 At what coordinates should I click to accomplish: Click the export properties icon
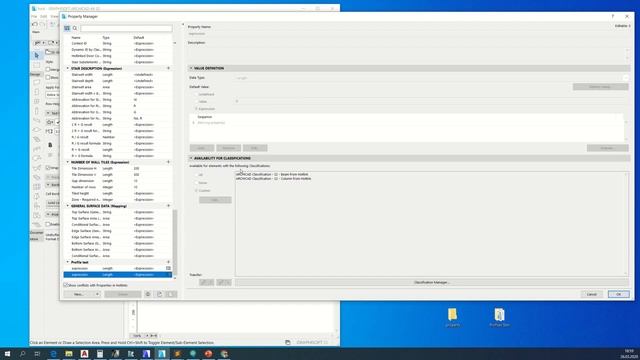[x=160, y=294]
